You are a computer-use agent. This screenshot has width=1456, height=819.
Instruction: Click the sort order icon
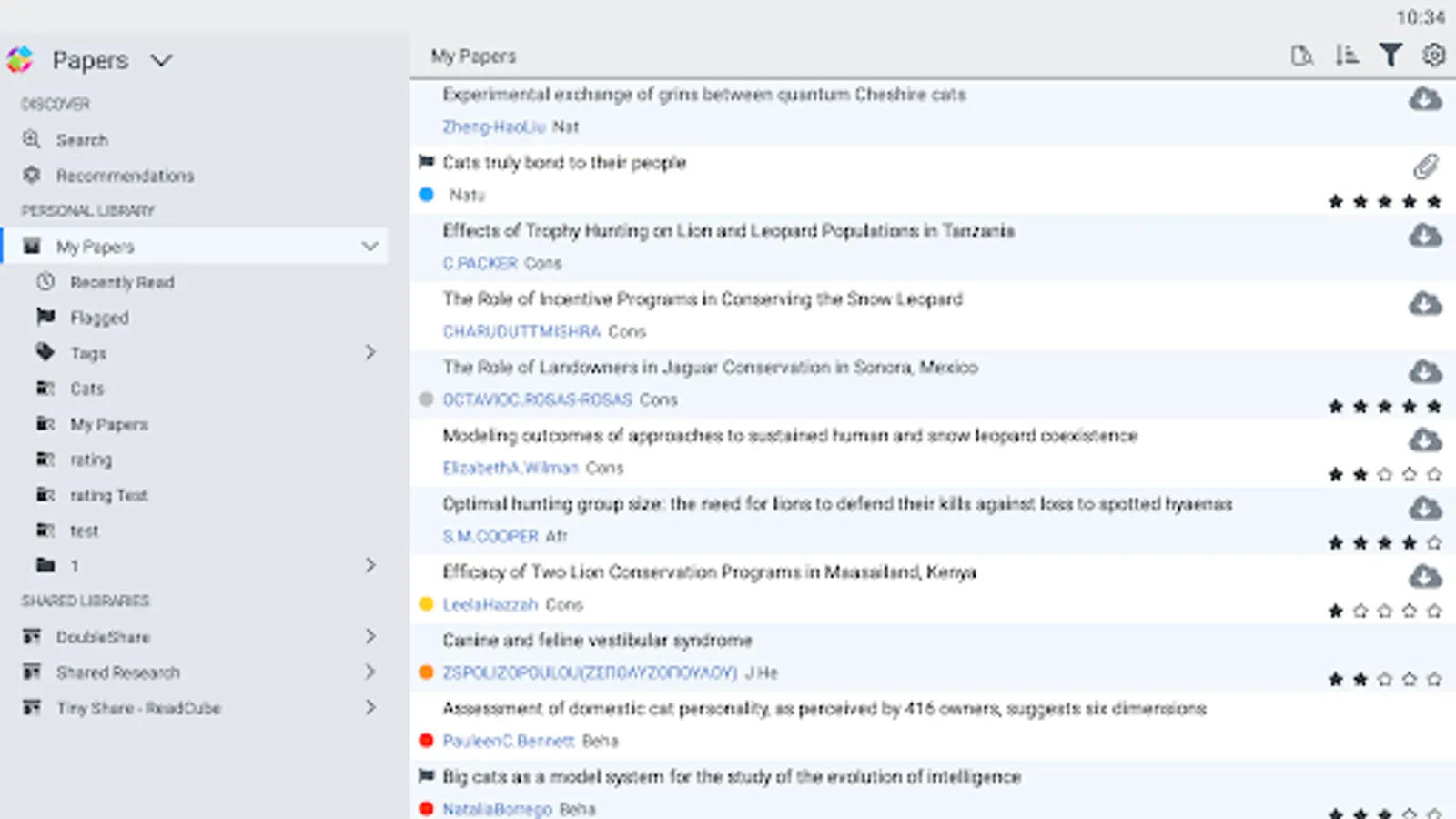pyautogui.click(x=1347, y=56)
